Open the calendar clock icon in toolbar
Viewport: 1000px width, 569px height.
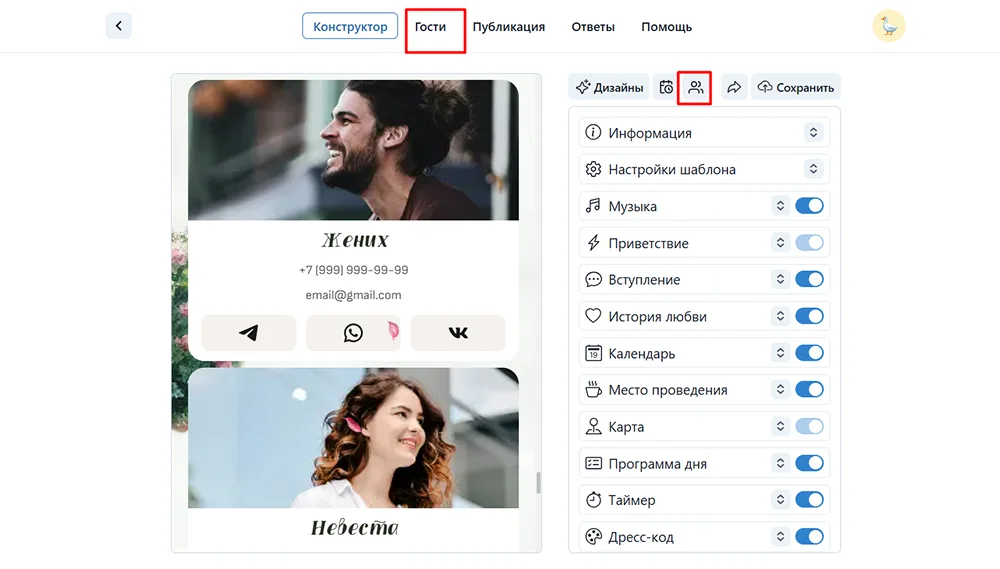point(666,88)
